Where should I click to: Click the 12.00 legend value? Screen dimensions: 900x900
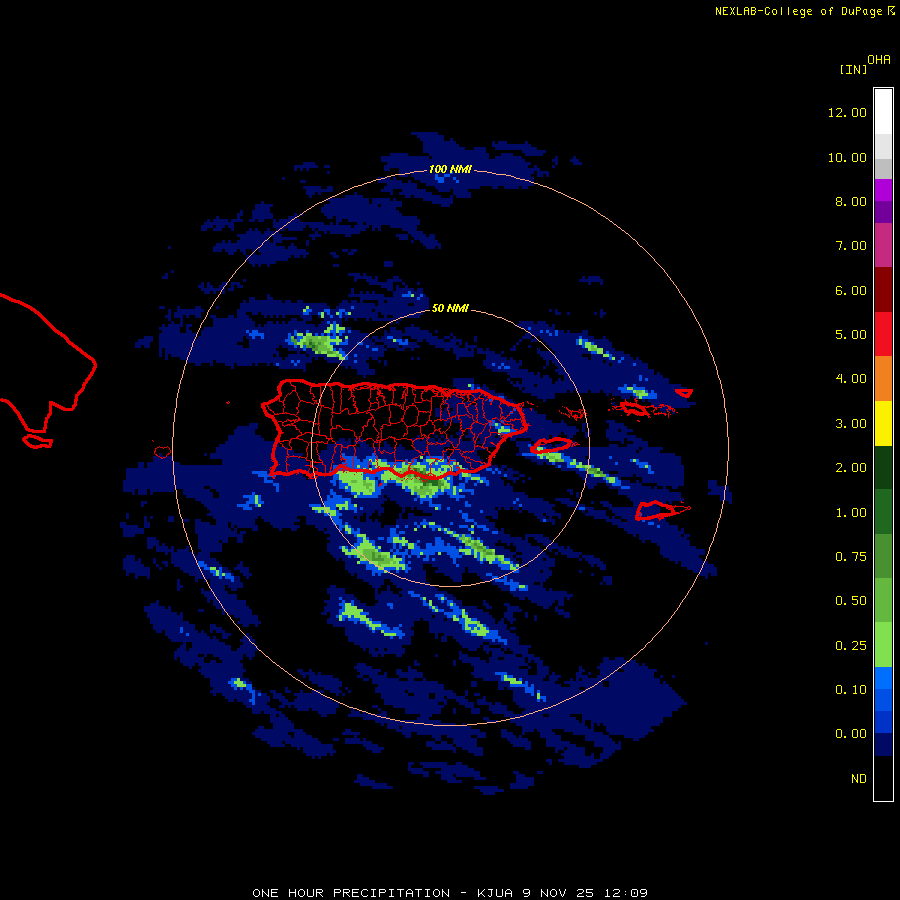pyautogui.click(x=847, y=112)
